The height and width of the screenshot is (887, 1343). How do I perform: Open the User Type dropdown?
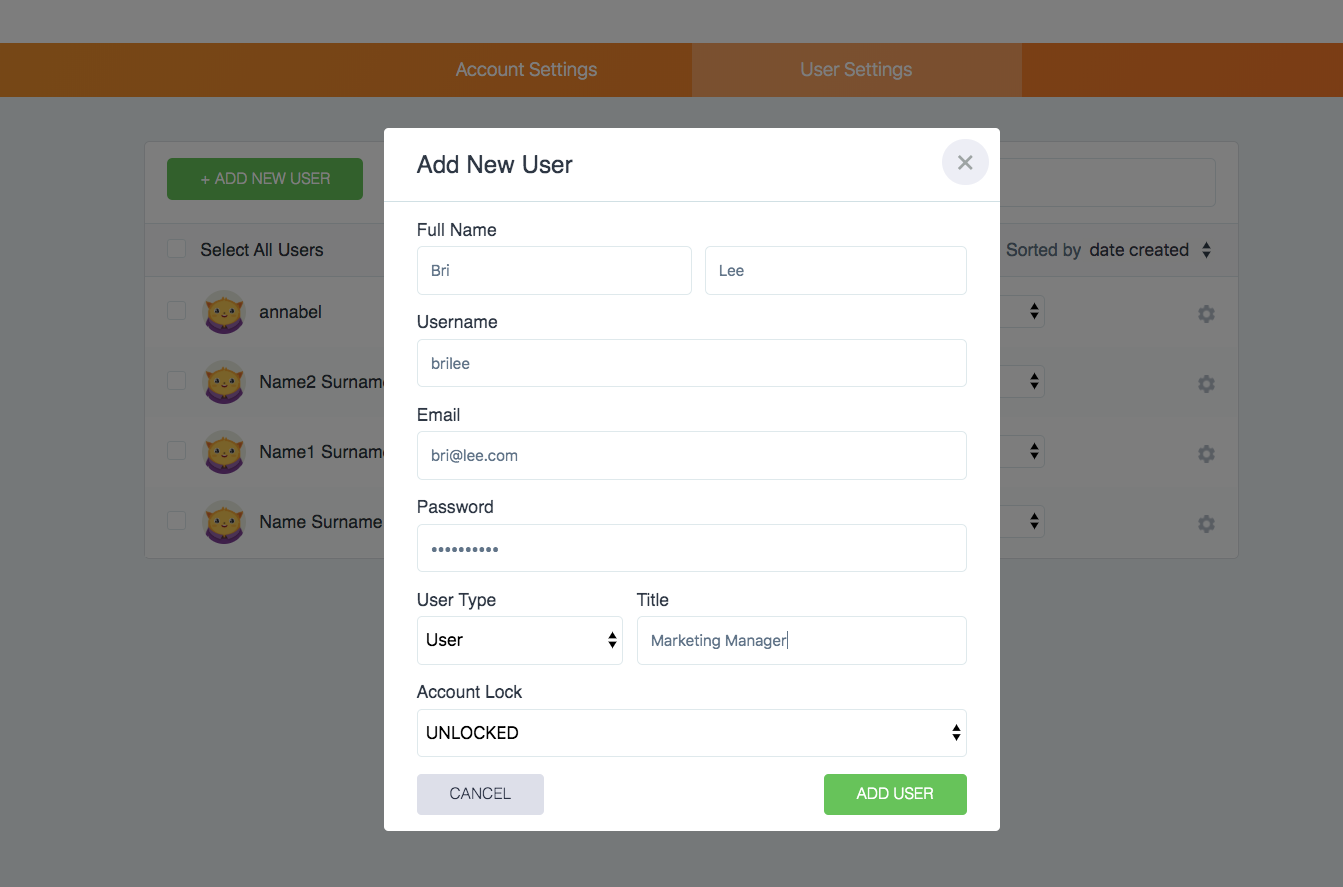tap(519, 640)
